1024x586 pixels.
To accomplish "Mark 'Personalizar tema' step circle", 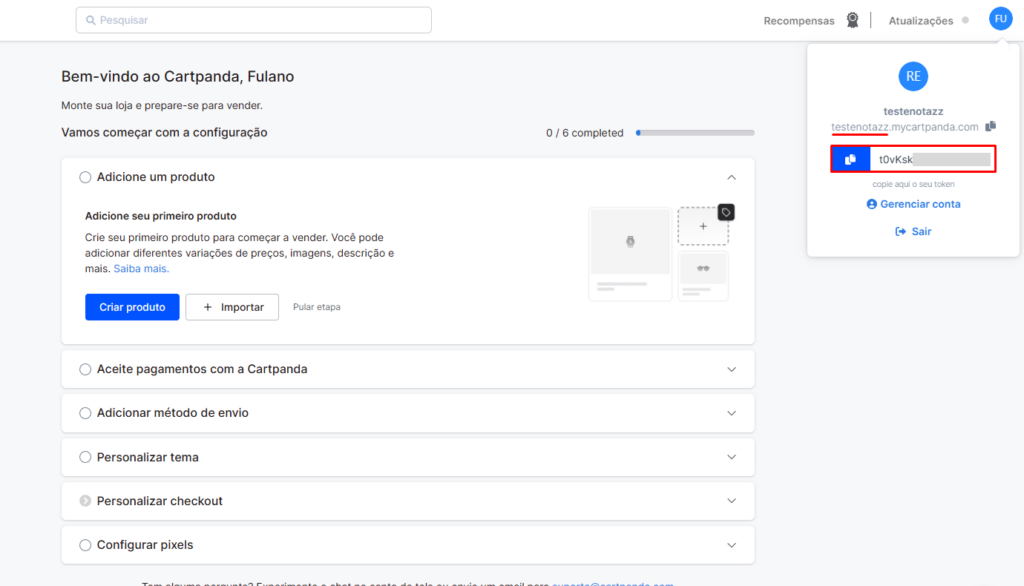I will [85, 457].
